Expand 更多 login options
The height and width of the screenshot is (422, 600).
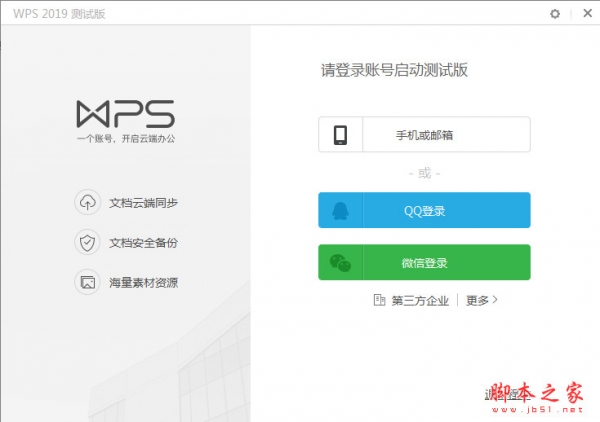481,299
